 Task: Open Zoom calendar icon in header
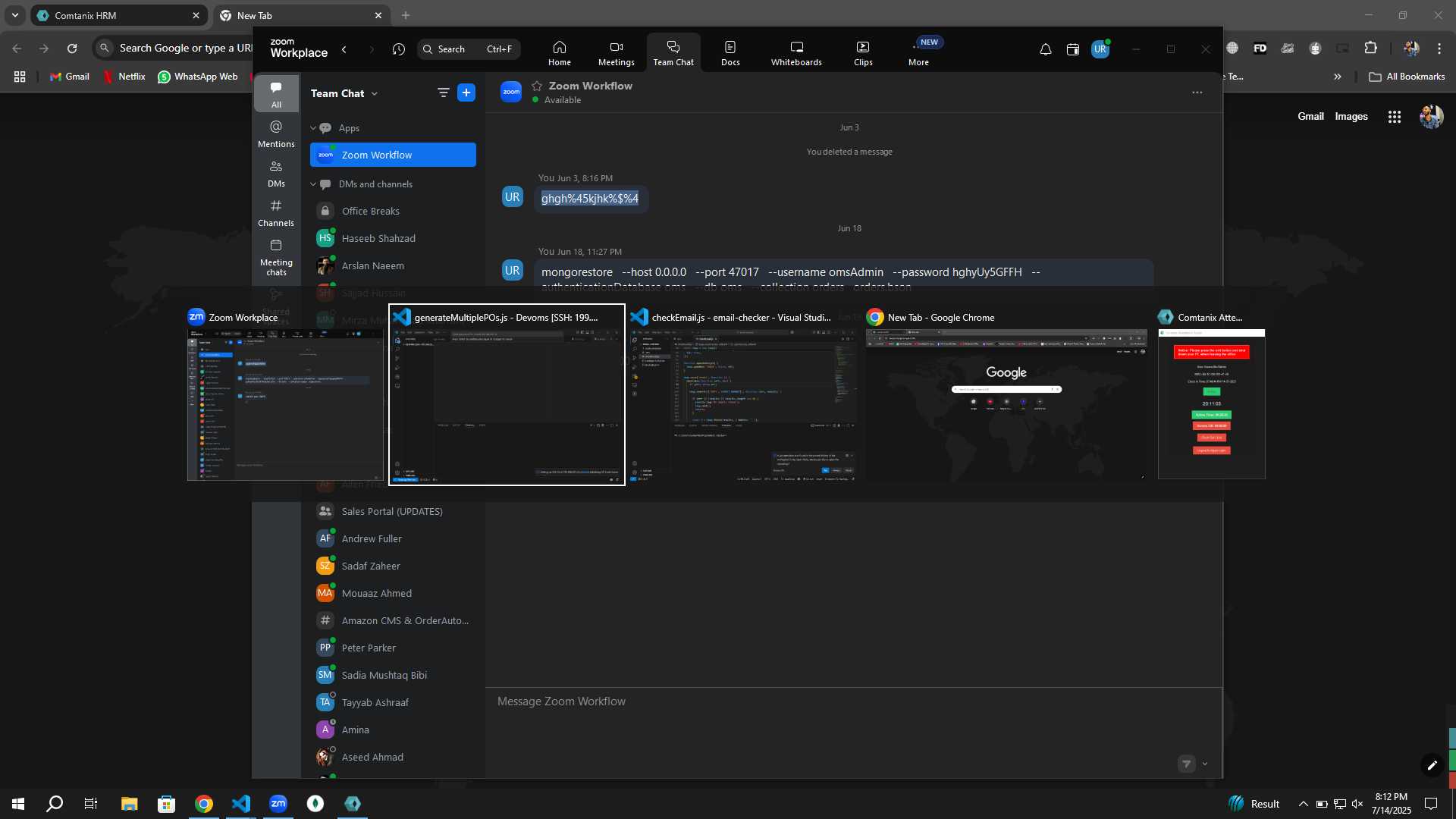pyautogui.click(x=1072, y=49)
